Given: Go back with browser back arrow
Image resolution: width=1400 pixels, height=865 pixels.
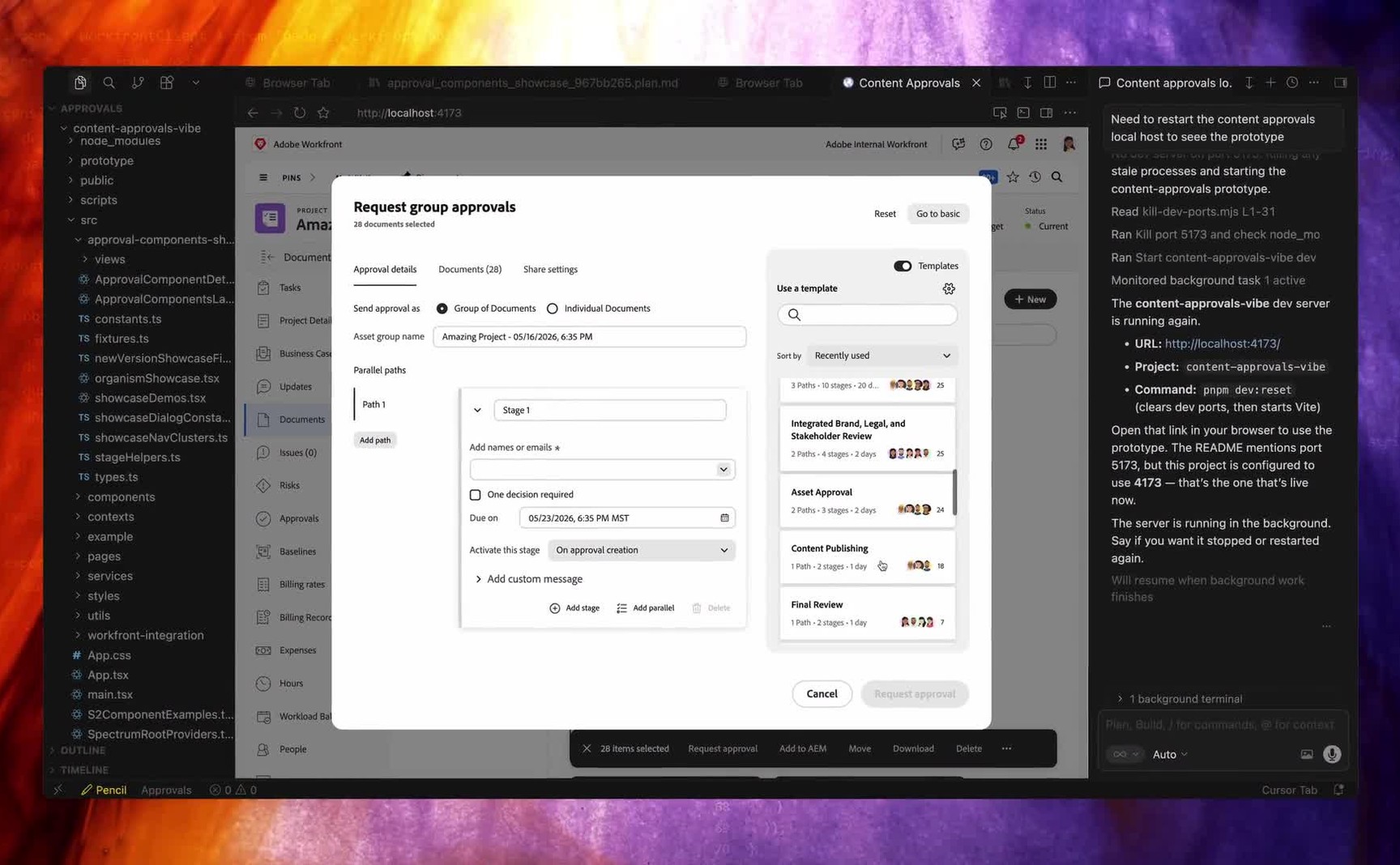Looking at the screenshot, I should [x=253, y=113].
